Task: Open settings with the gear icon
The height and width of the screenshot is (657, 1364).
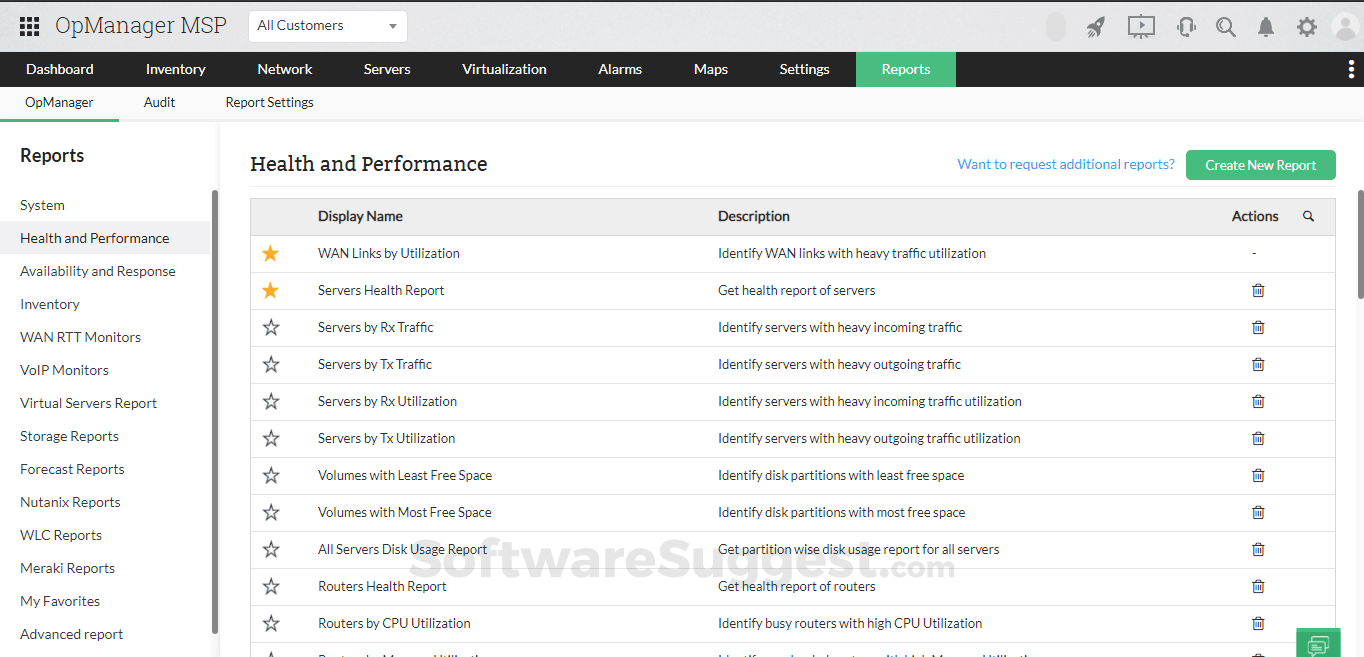Action: 1306,27
